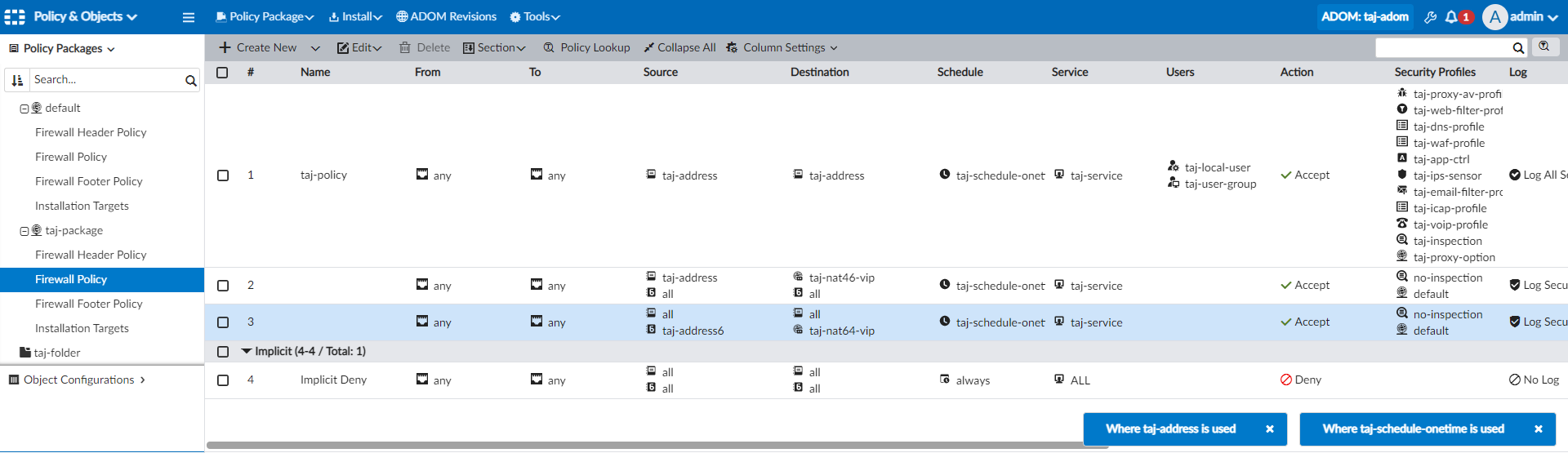This screenshot has width=1568, height=453.
Task: Open ADOM Revisions
Action: click(x=446, y=17)
